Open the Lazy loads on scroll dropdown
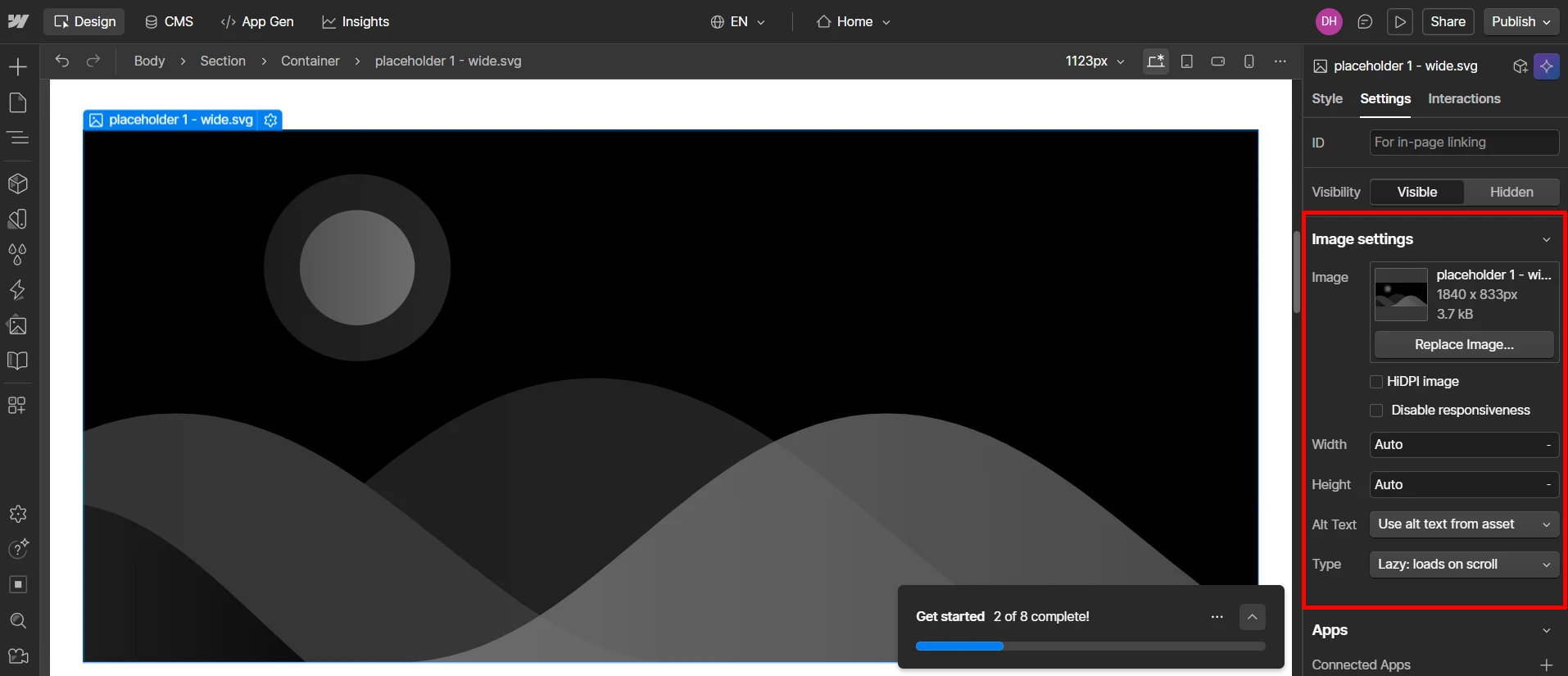 coord(1464,565)
